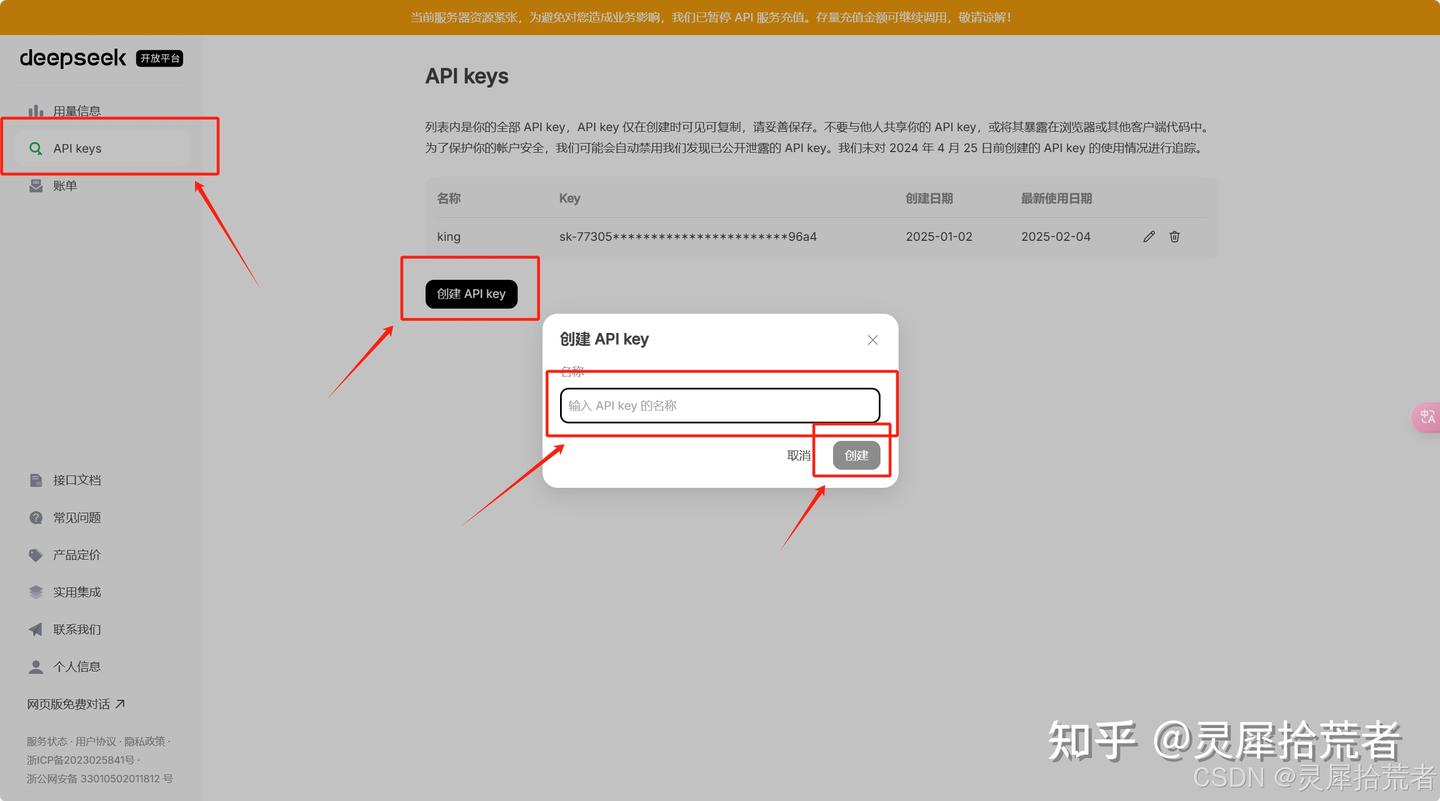Toggle the language switcher on right edge
The height and width of the screenshot is (801, 1440).
[x=1427, y=417]
